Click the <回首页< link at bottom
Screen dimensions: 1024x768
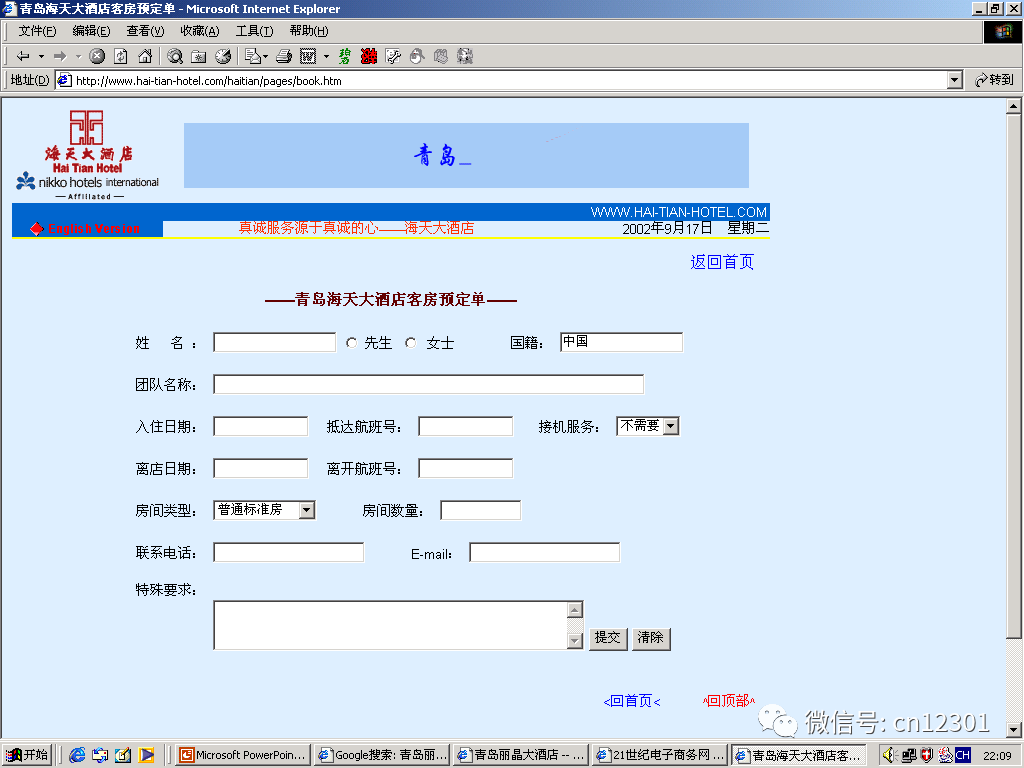coord(632,701)
